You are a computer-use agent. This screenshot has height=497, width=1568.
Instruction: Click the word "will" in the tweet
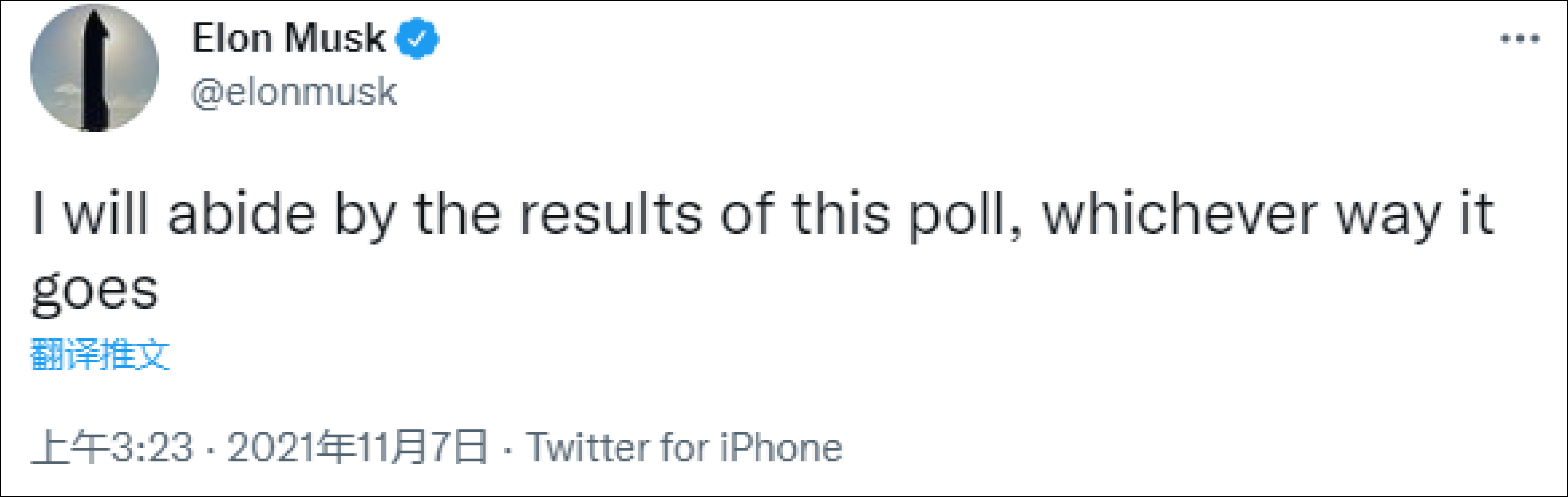click(106, 214)
